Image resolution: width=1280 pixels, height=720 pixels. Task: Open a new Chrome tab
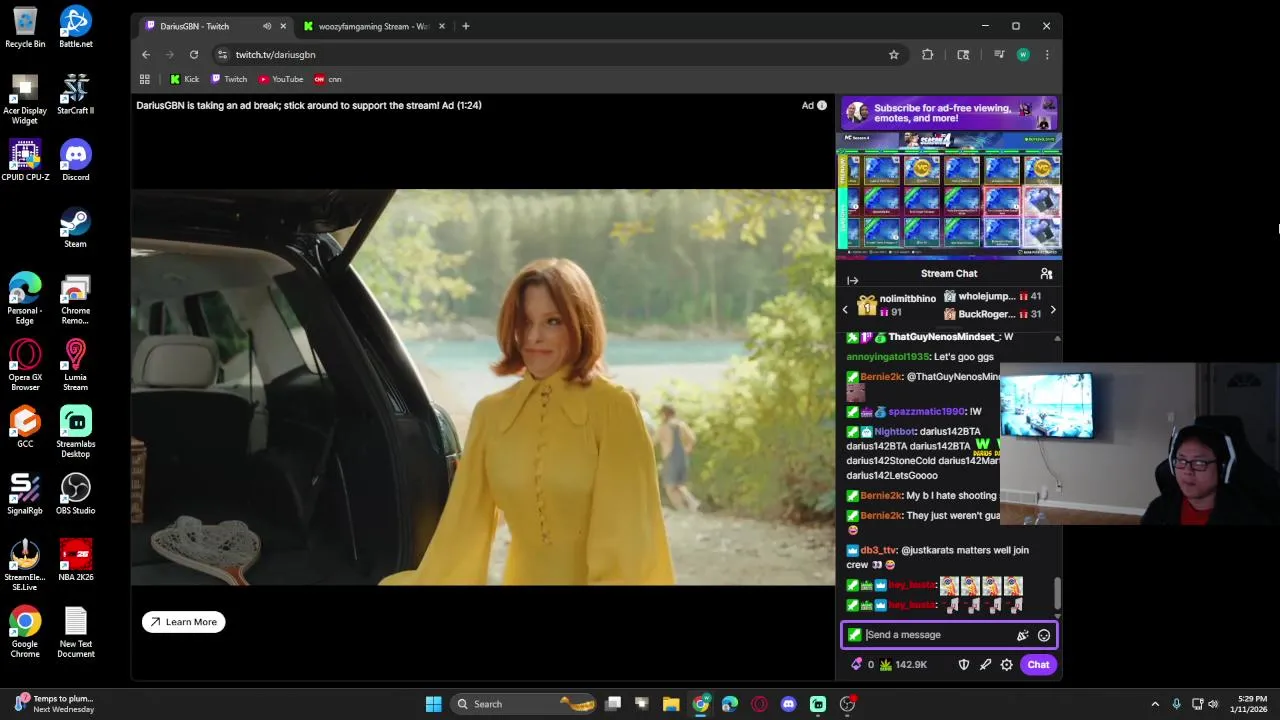point(466,26)
